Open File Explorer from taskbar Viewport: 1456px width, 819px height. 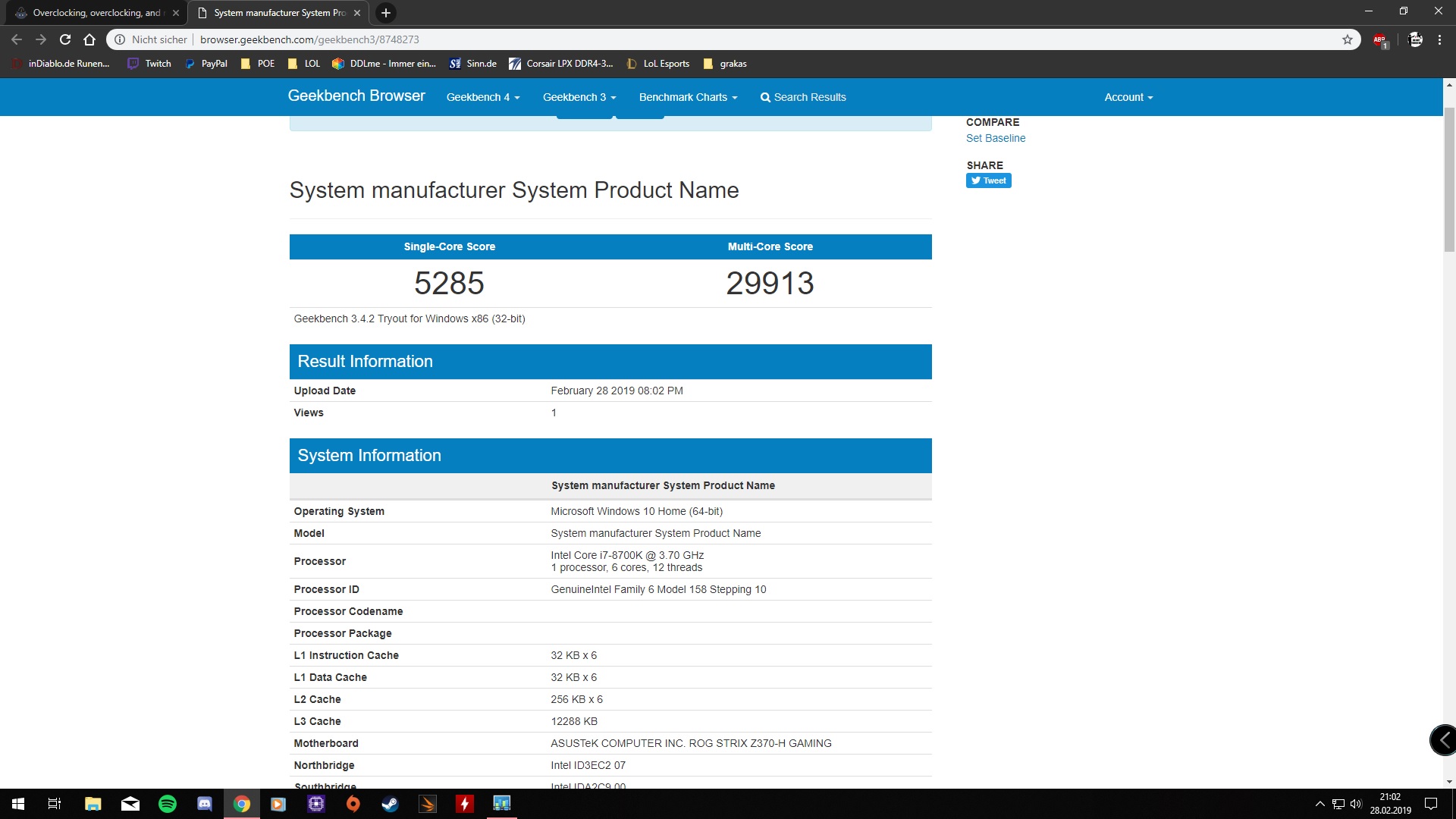93,804
